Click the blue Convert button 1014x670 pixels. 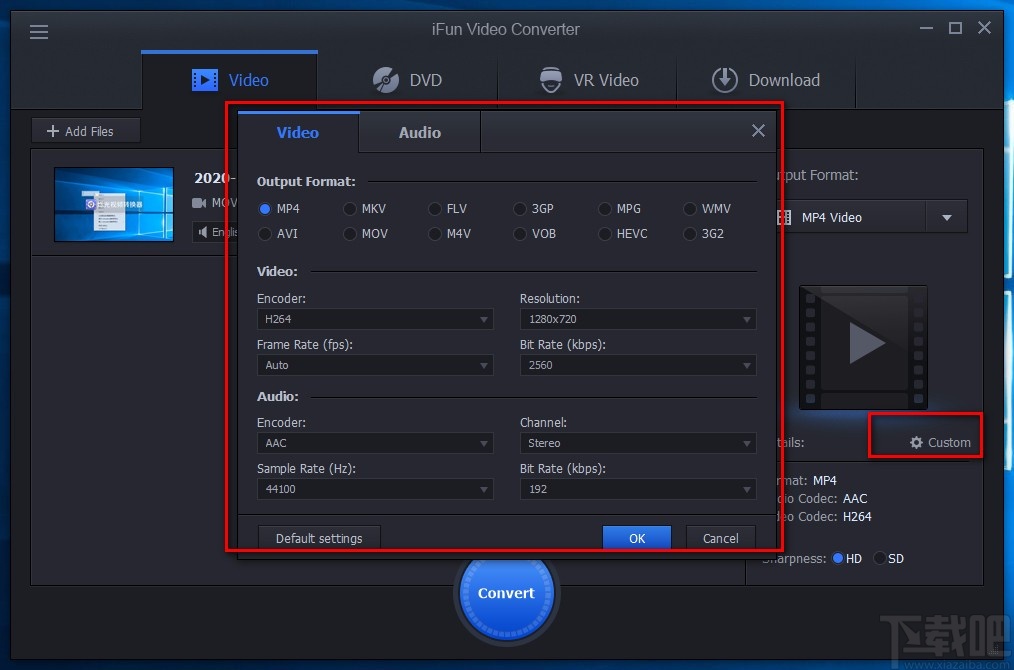coord(506,593)
